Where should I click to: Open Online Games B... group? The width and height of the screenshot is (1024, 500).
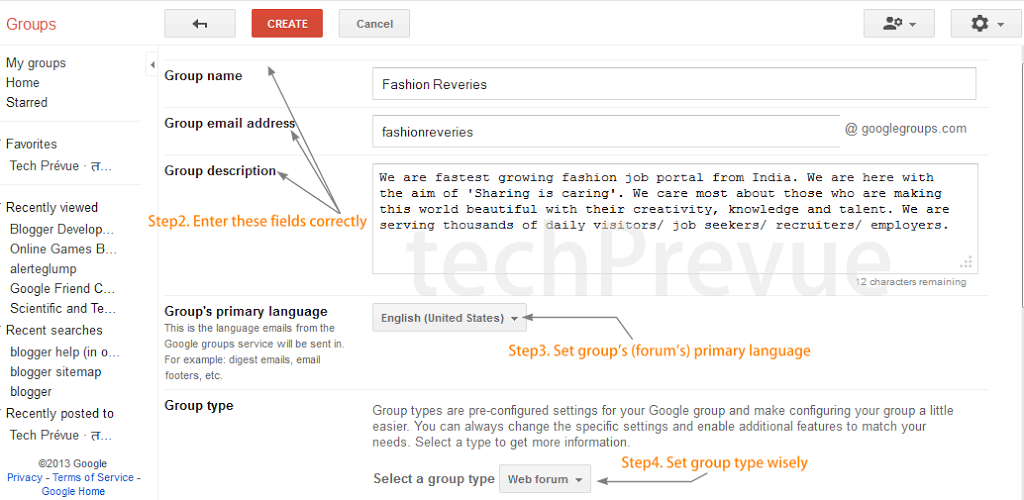coord(63,249)
